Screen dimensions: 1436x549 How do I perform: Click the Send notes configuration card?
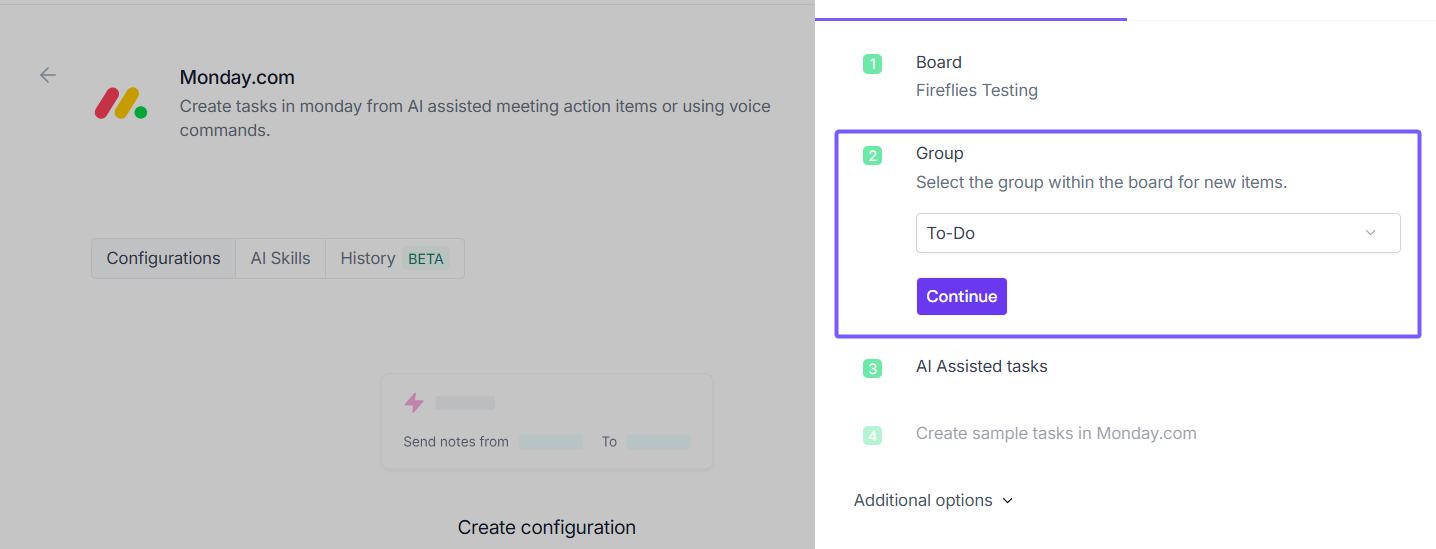click(546, 422)
